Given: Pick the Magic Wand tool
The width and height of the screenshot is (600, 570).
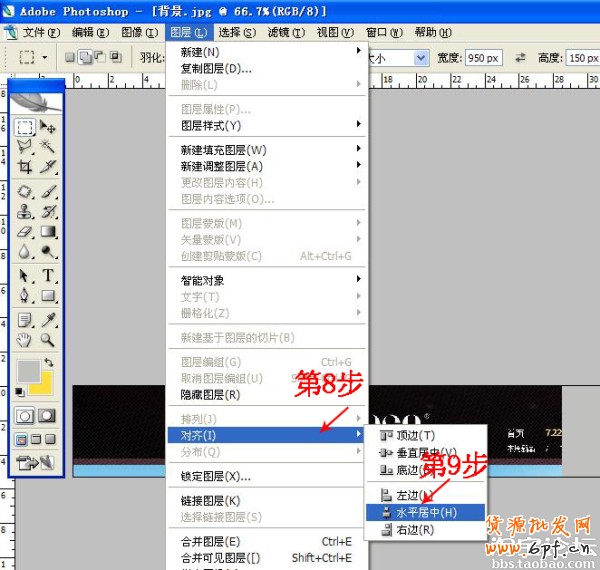Looking at the screenshot, I should point(48,147).
